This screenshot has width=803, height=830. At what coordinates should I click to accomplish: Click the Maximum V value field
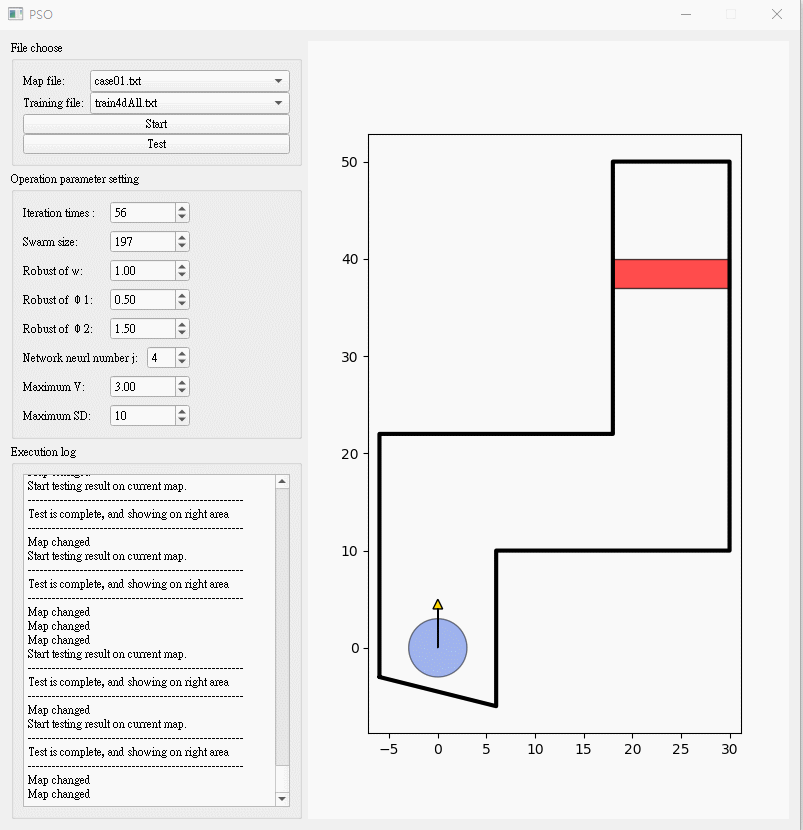tap(143, 387)
